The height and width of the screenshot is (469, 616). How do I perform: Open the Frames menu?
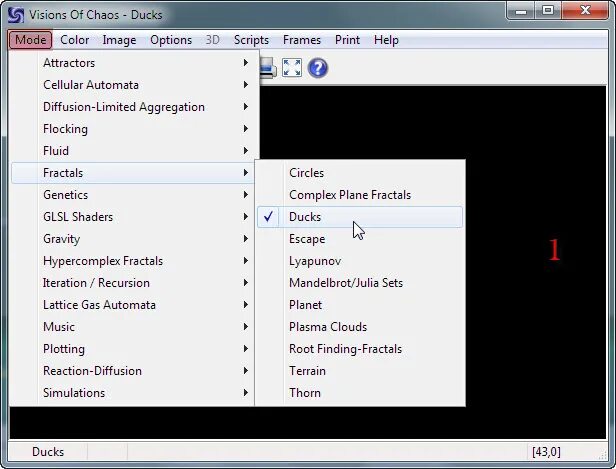click(x=302, y=40)
